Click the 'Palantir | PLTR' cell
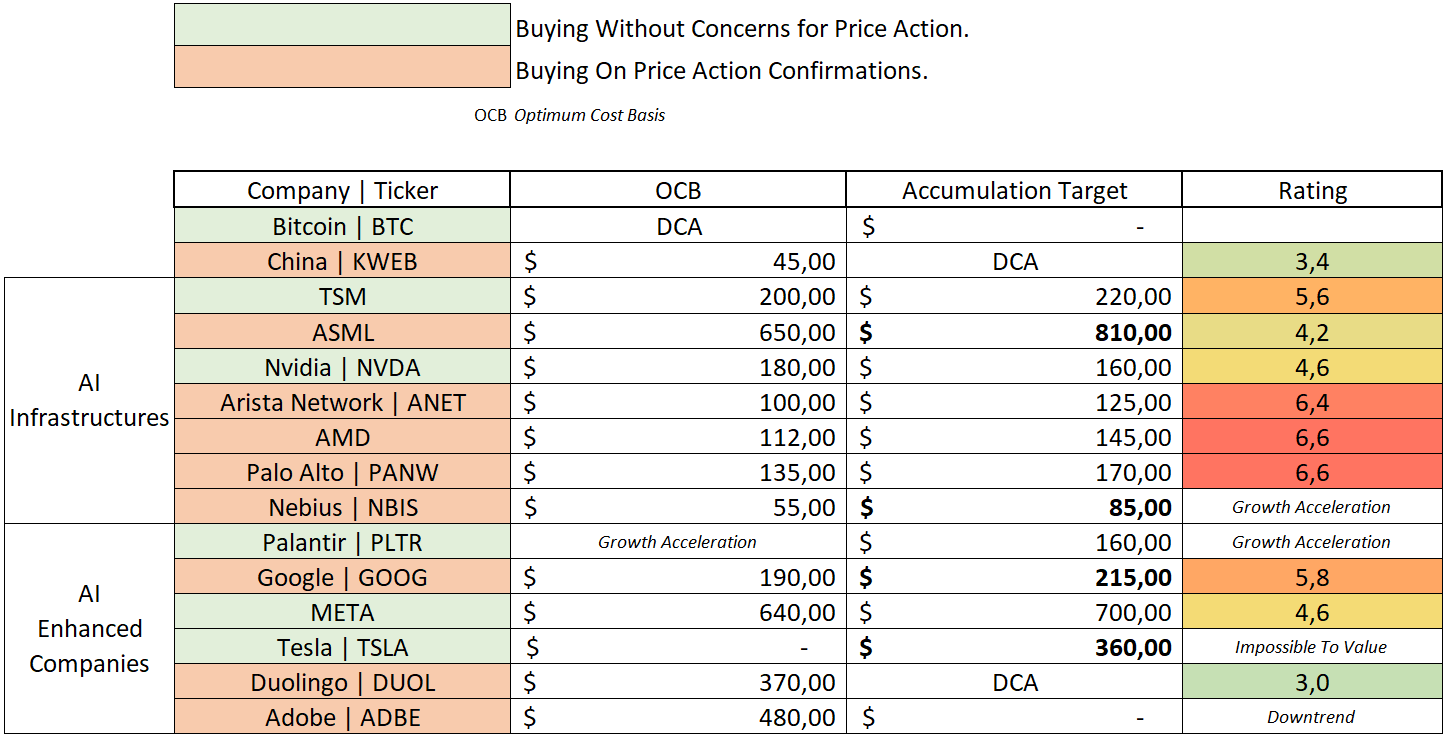Image resolution: width=1445 pixels, height=735 pixels. [342, 541]
